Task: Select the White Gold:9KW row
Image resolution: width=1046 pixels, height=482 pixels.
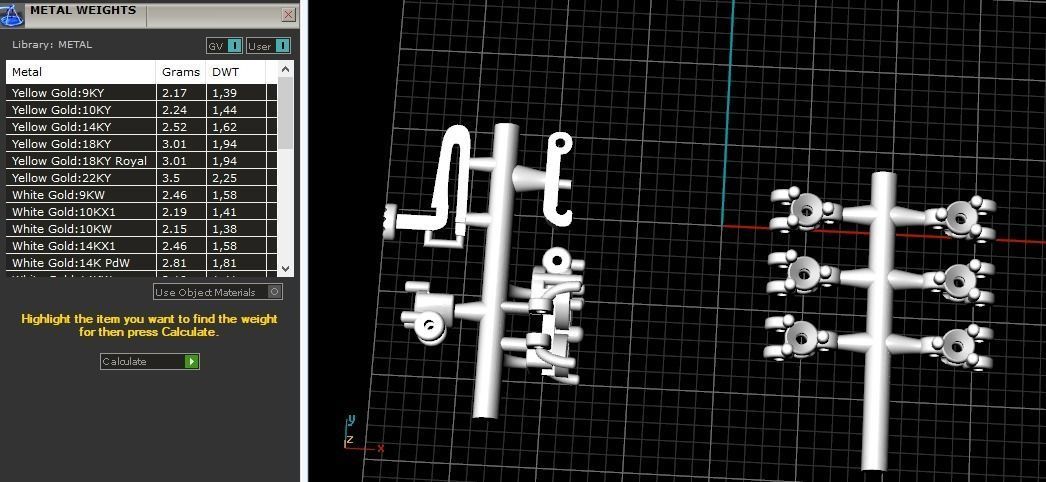Action: click(x=141, y=195)
